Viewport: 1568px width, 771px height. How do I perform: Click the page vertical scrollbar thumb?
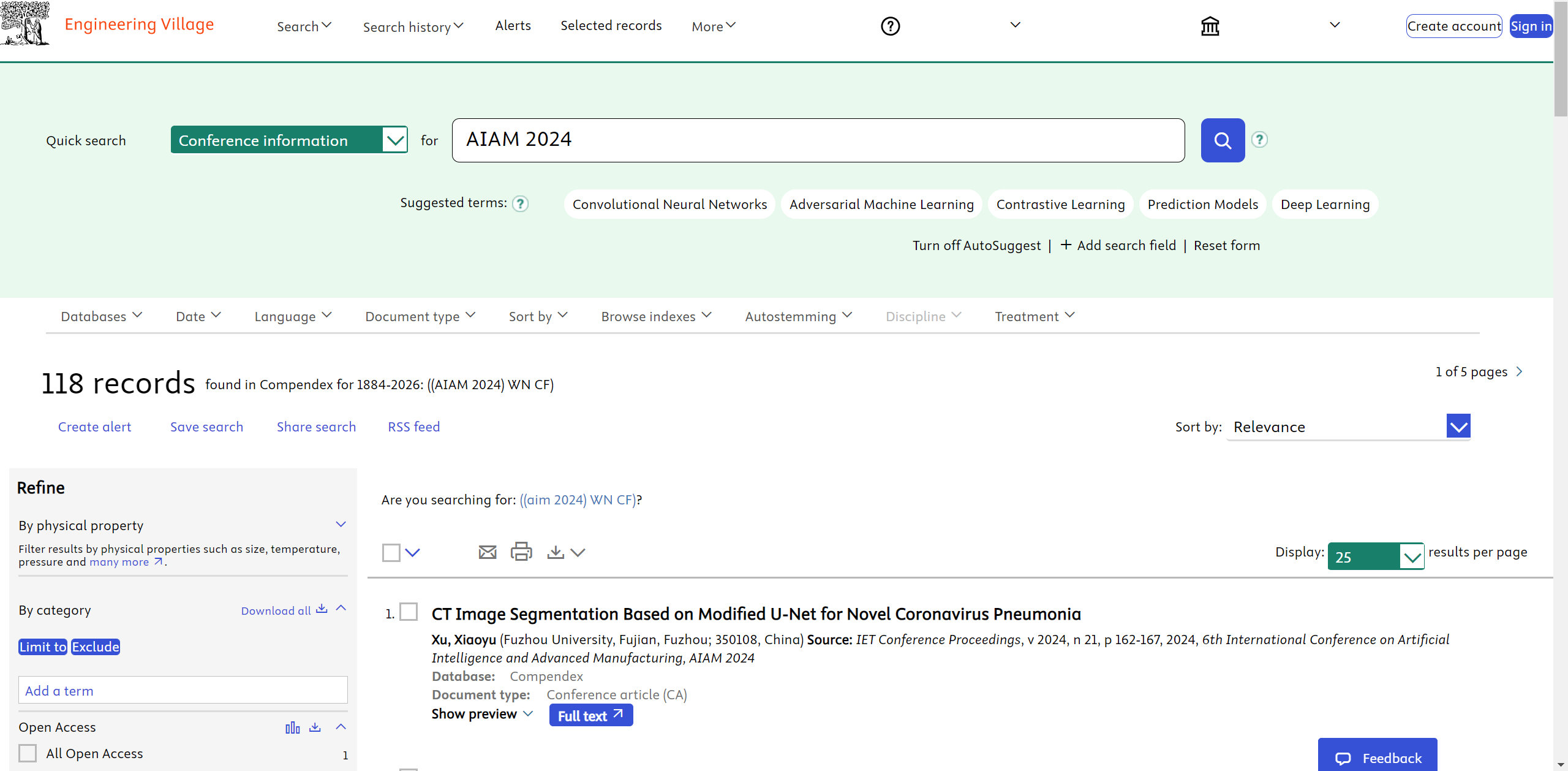(1561, 59)
